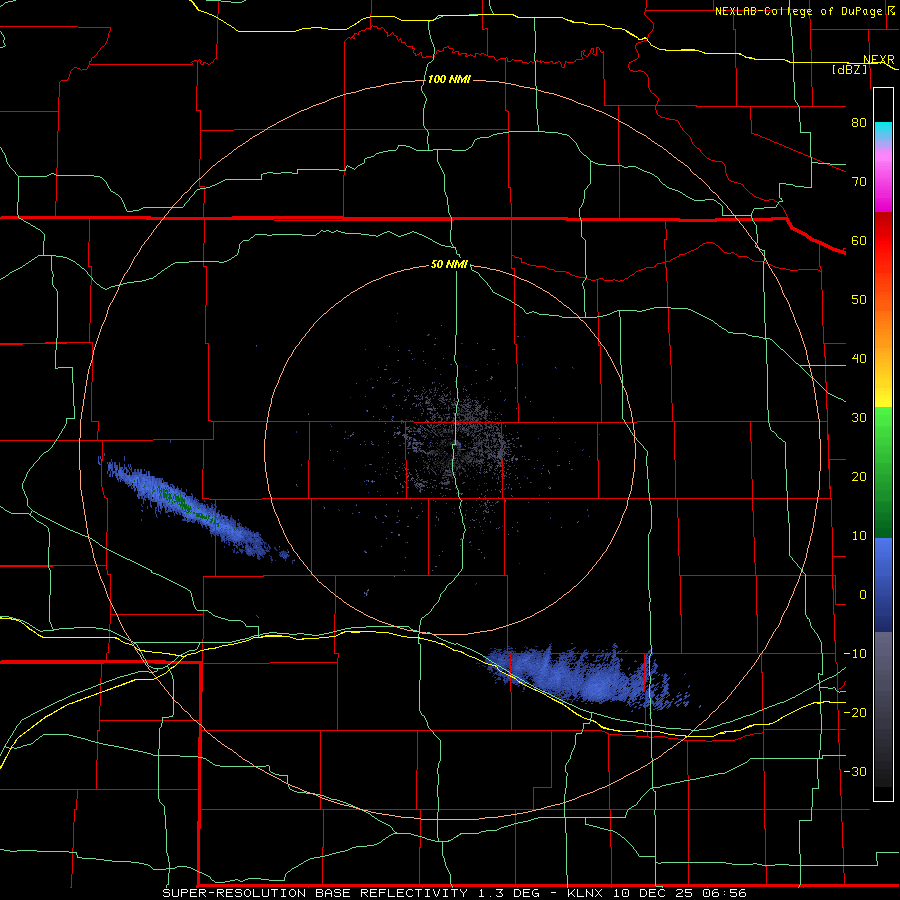The width and height of the screenshot is (900, 900).
Task: Click the blue segment of the color bar
Action: point(883,585)
